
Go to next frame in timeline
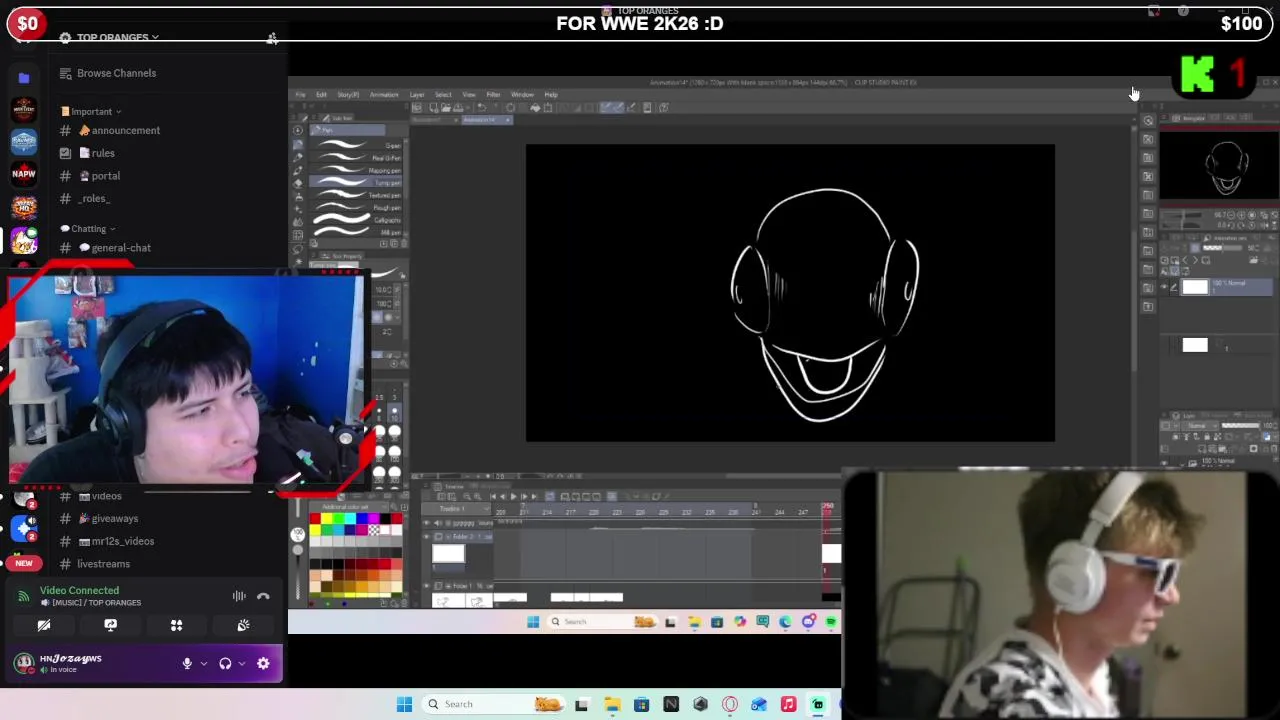tap(524, 497)
